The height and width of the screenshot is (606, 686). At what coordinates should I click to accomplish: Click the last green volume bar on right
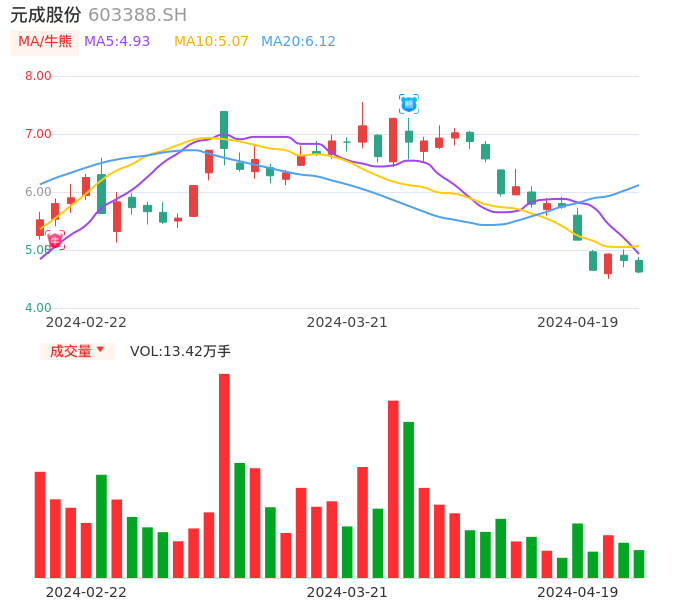(x=639, y=564)
